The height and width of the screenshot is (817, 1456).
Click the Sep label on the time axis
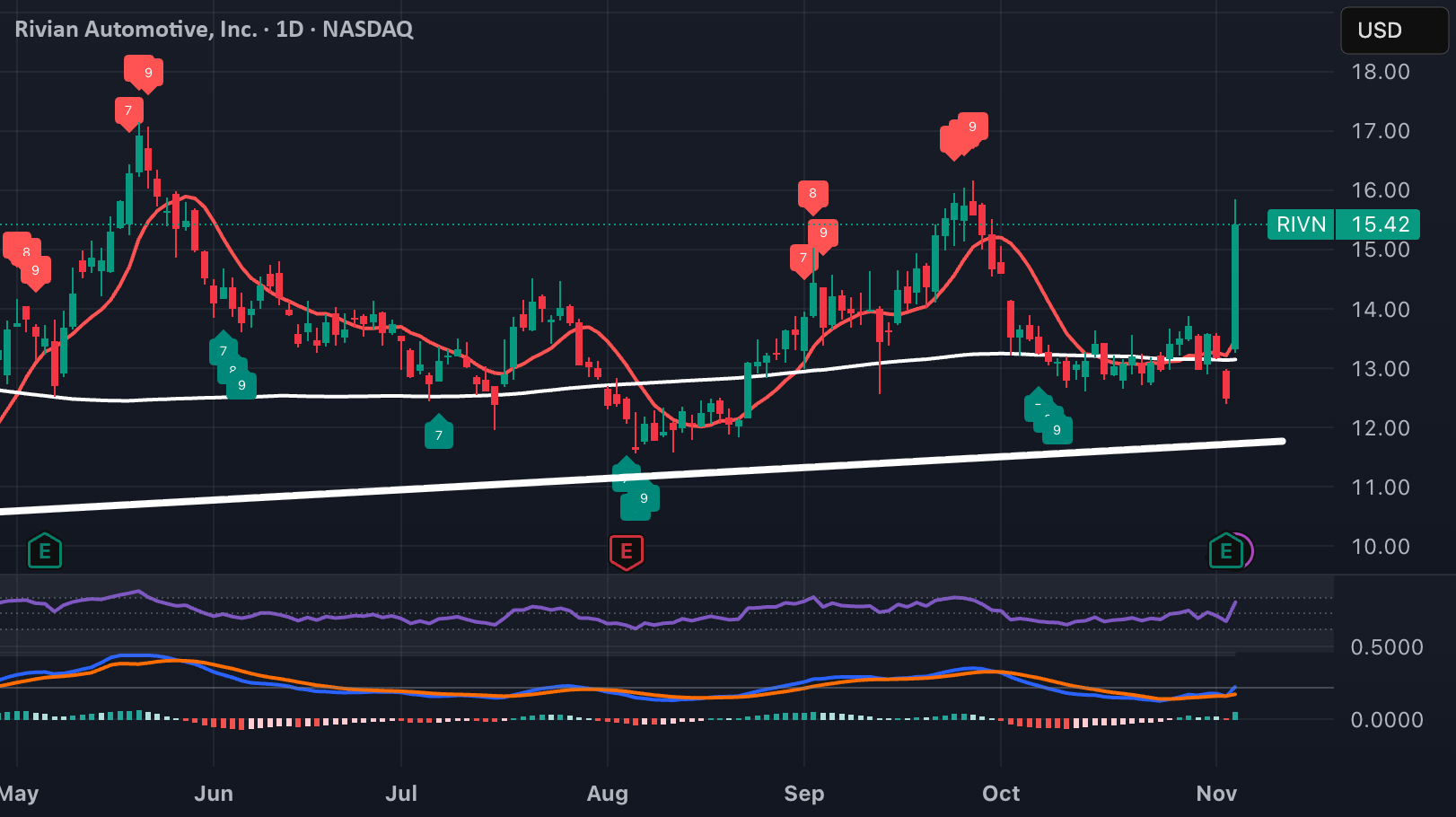click(x=804, y=794)
